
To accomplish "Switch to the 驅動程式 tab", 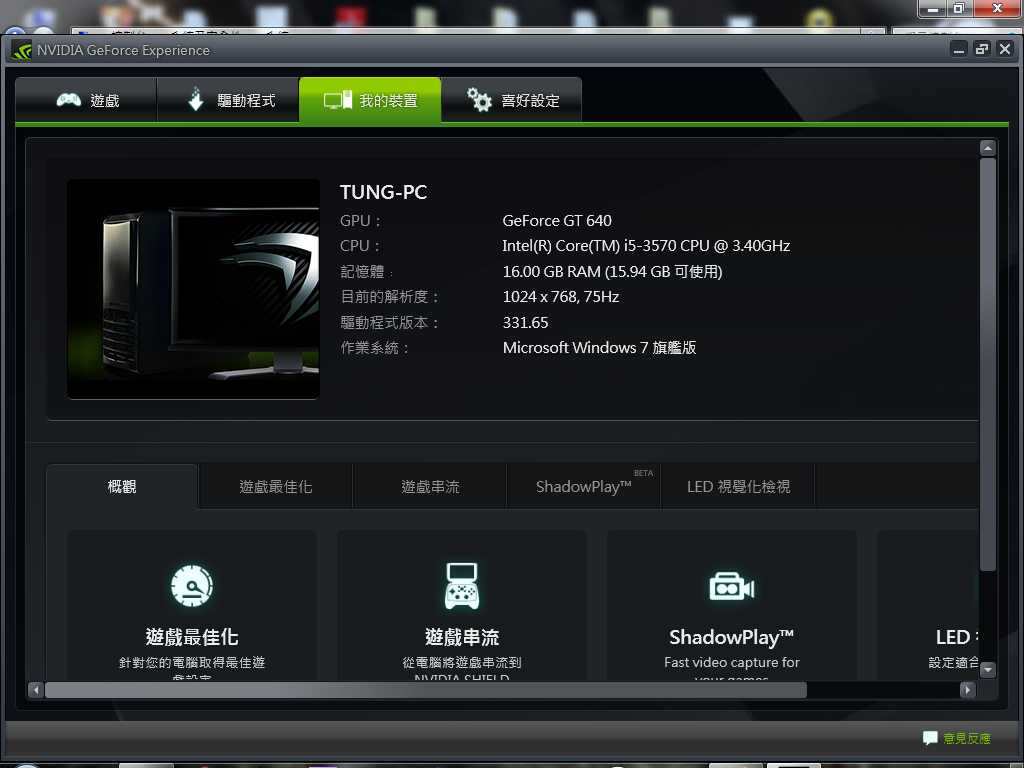I will 228,100.
